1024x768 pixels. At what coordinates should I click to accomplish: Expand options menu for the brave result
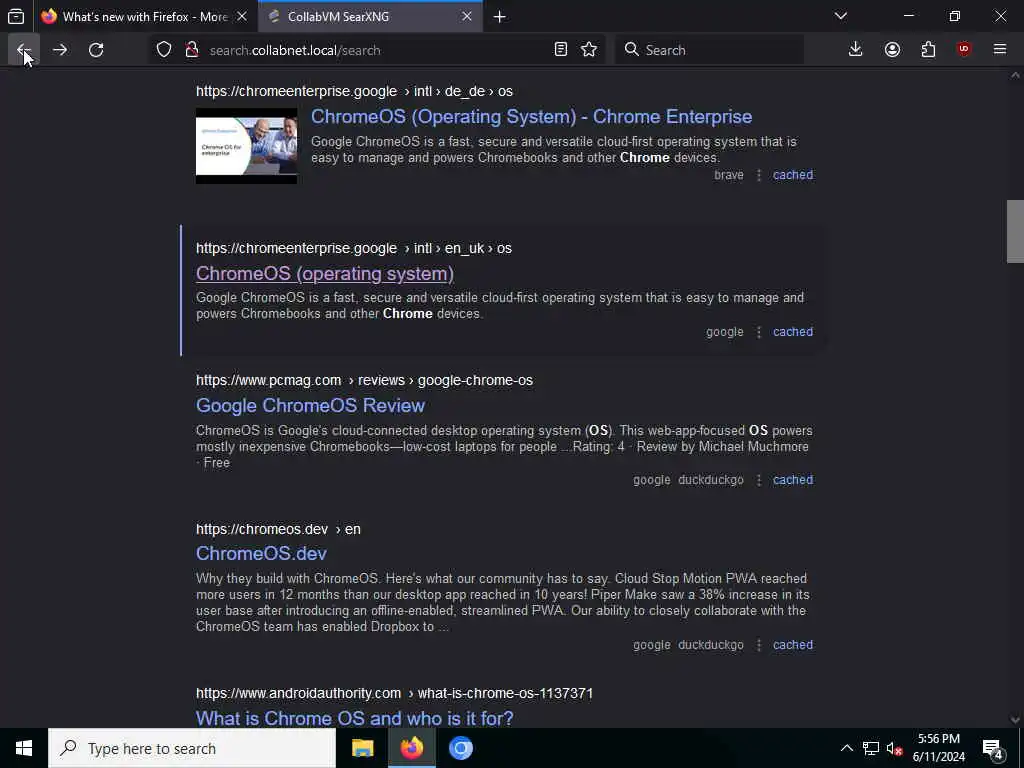(758, 175)
